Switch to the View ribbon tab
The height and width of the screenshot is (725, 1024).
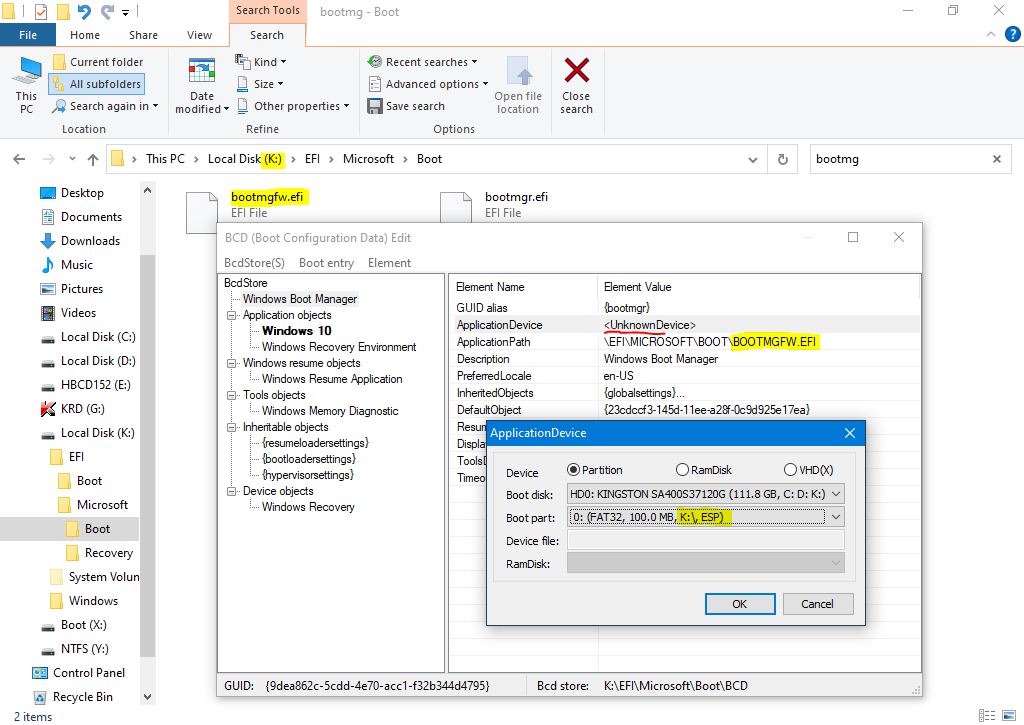click(199, 35)
